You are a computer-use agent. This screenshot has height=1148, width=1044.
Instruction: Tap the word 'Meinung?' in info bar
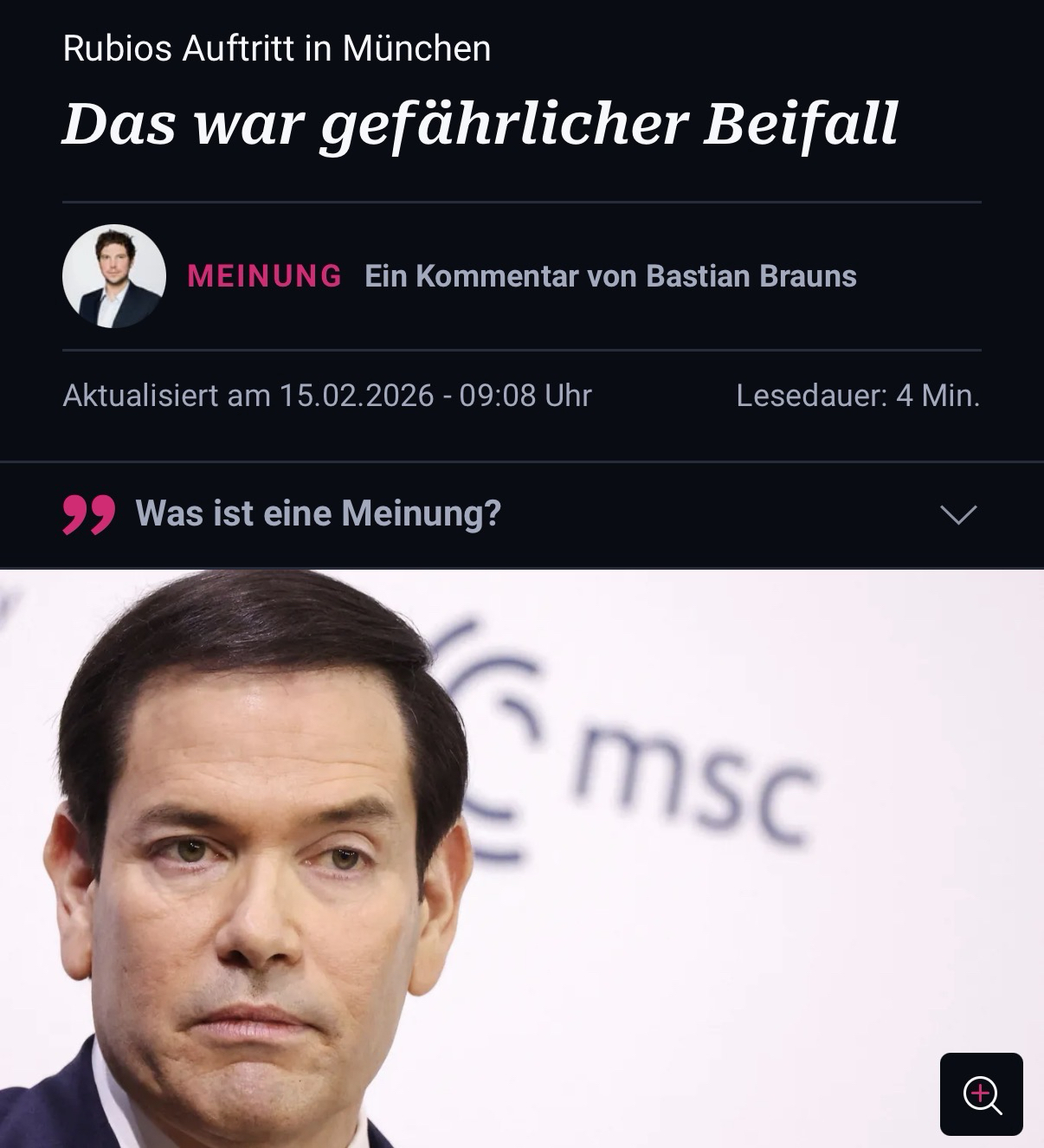(422, 513)
